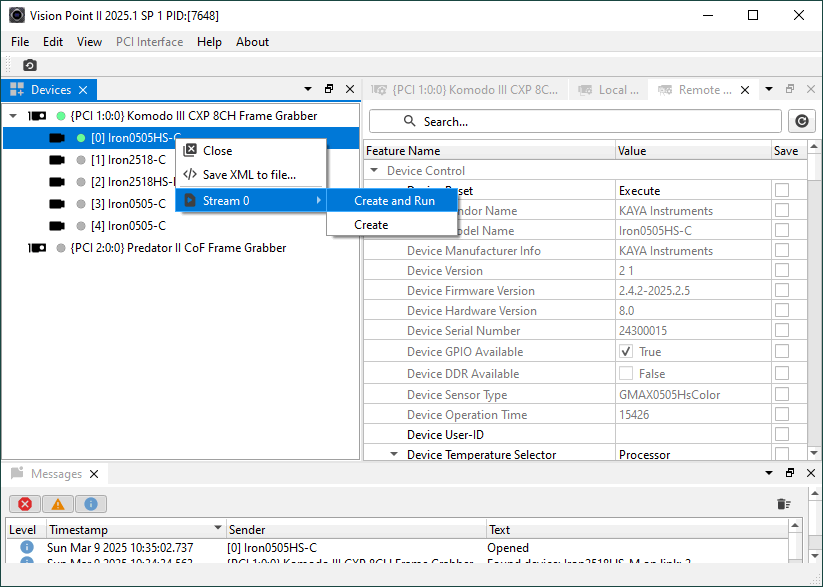
Task: Select the [3] Iron0505-C camera
Action: tap(128, 204)
